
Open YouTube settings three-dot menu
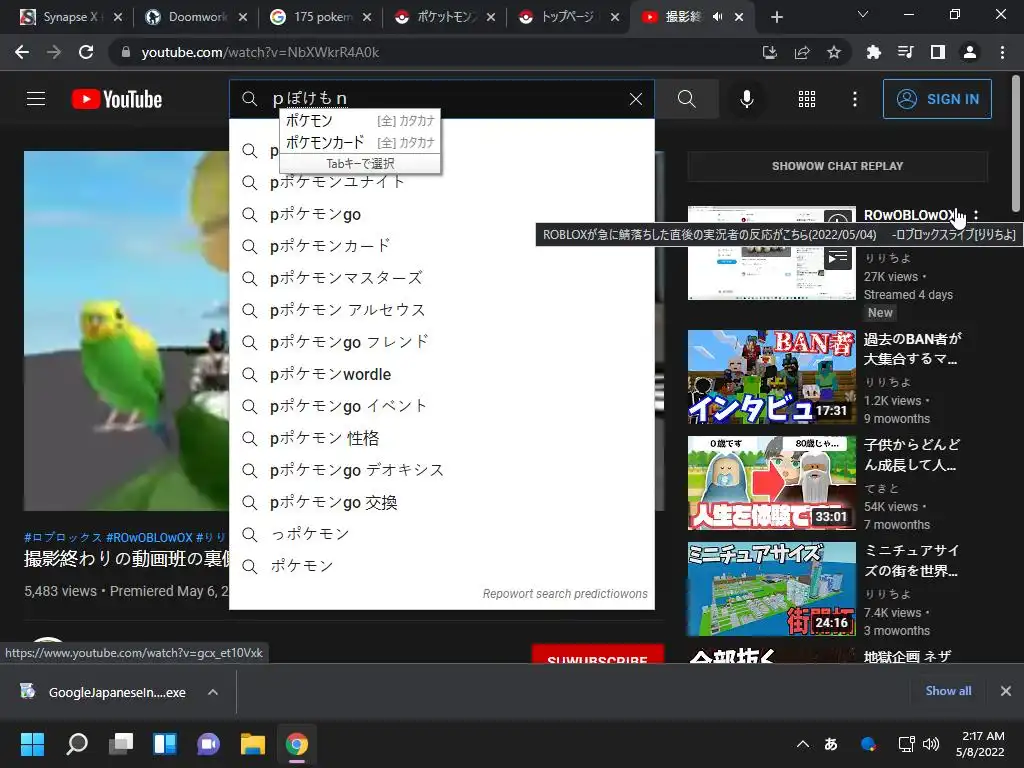click(x=854, y=99)
